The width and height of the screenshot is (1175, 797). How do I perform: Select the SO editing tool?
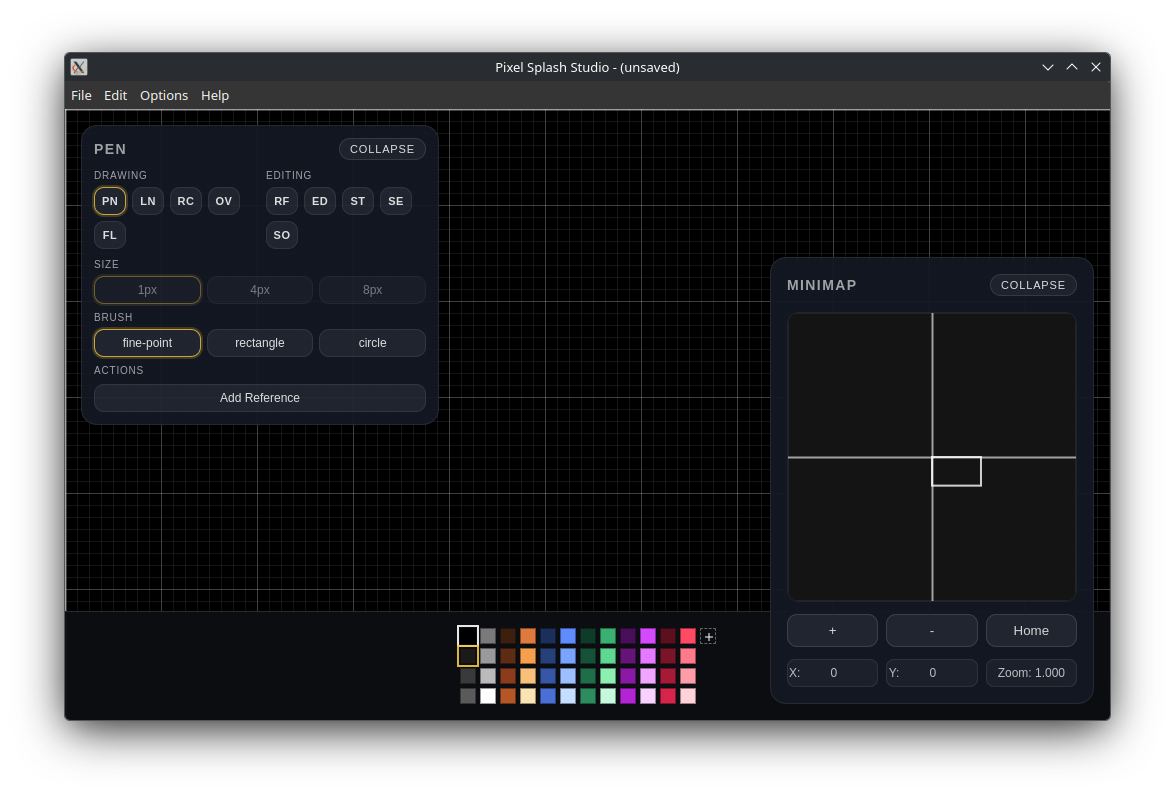pos(281,235)
